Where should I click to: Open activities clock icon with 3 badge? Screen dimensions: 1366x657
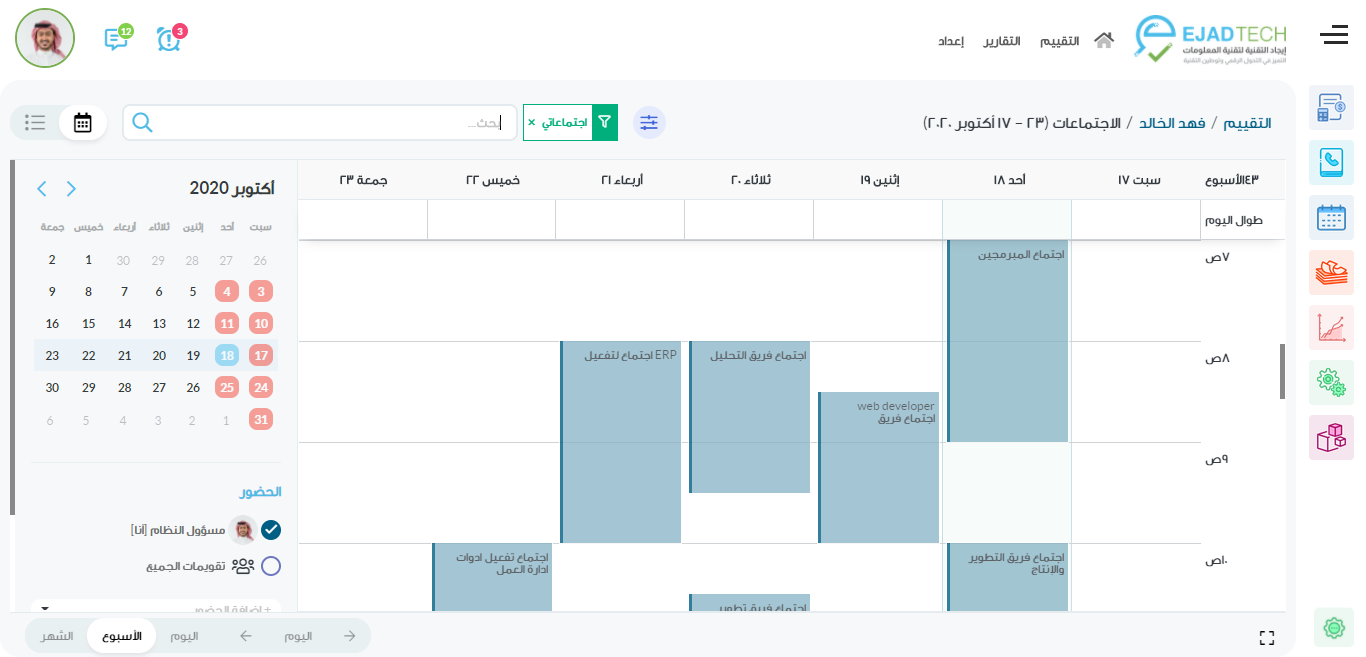[170, 38]
